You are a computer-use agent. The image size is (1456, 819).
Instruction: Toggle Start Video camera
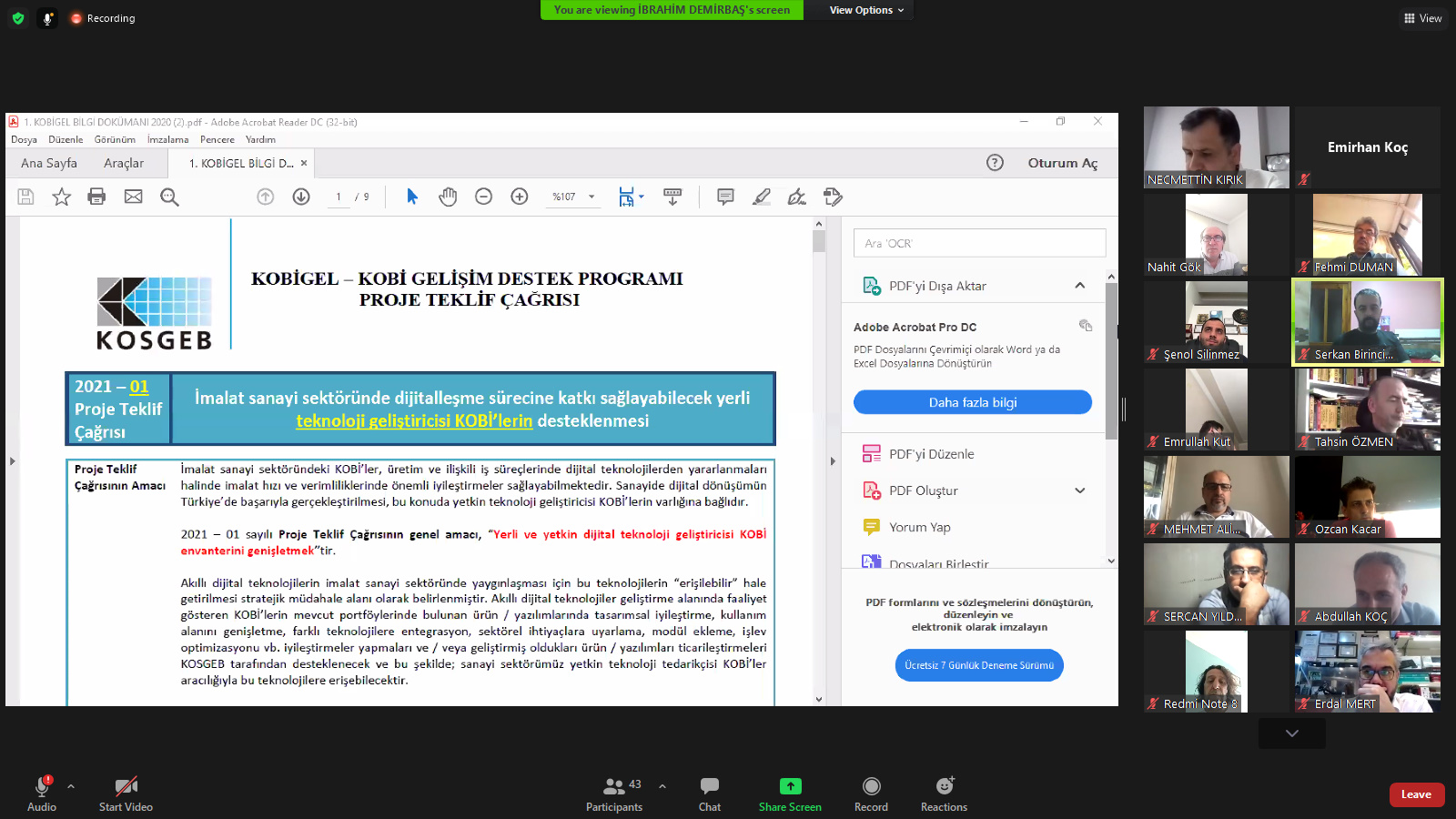126,793
